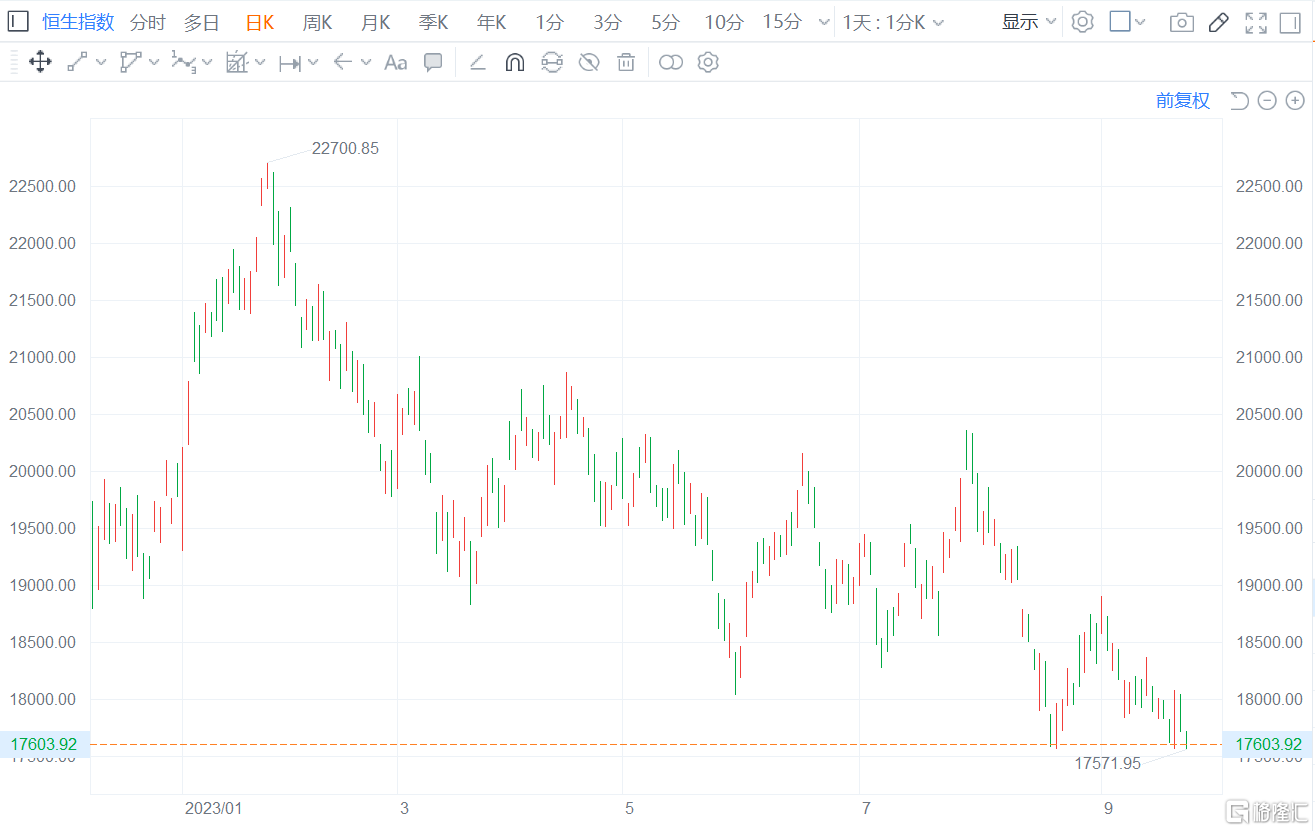1315x831 pixels.
Task: Select the Aa text annotation tool
Action: (396, 63)
